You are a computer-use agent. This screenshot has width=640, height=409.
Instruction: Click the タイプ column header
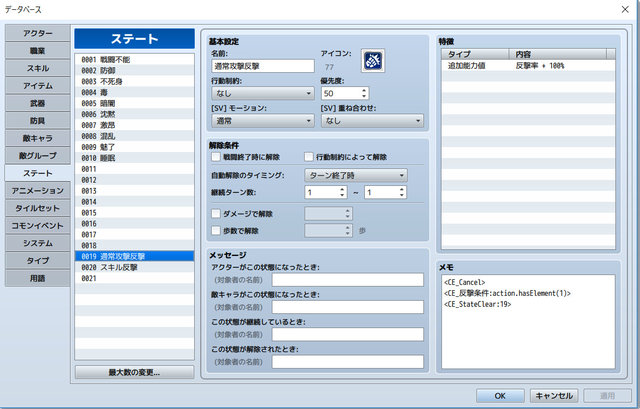[476, 54]
